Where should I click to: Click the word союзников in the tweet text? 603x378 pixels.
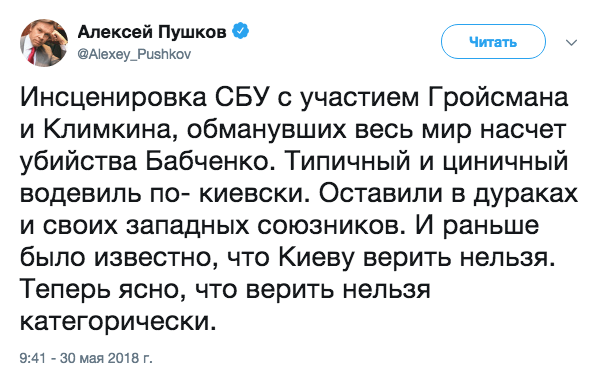click(331, 225)
